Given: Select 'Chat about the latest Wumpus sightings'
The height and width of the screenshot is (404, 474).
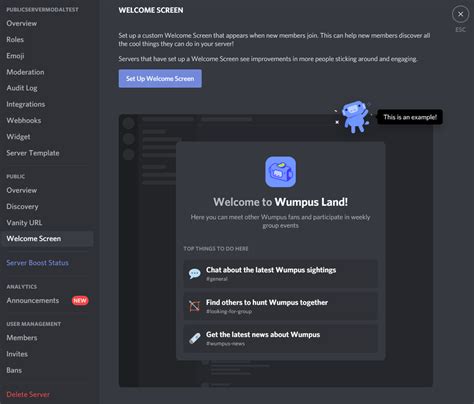Looking at the screenshot, I should tap(281, 274).
